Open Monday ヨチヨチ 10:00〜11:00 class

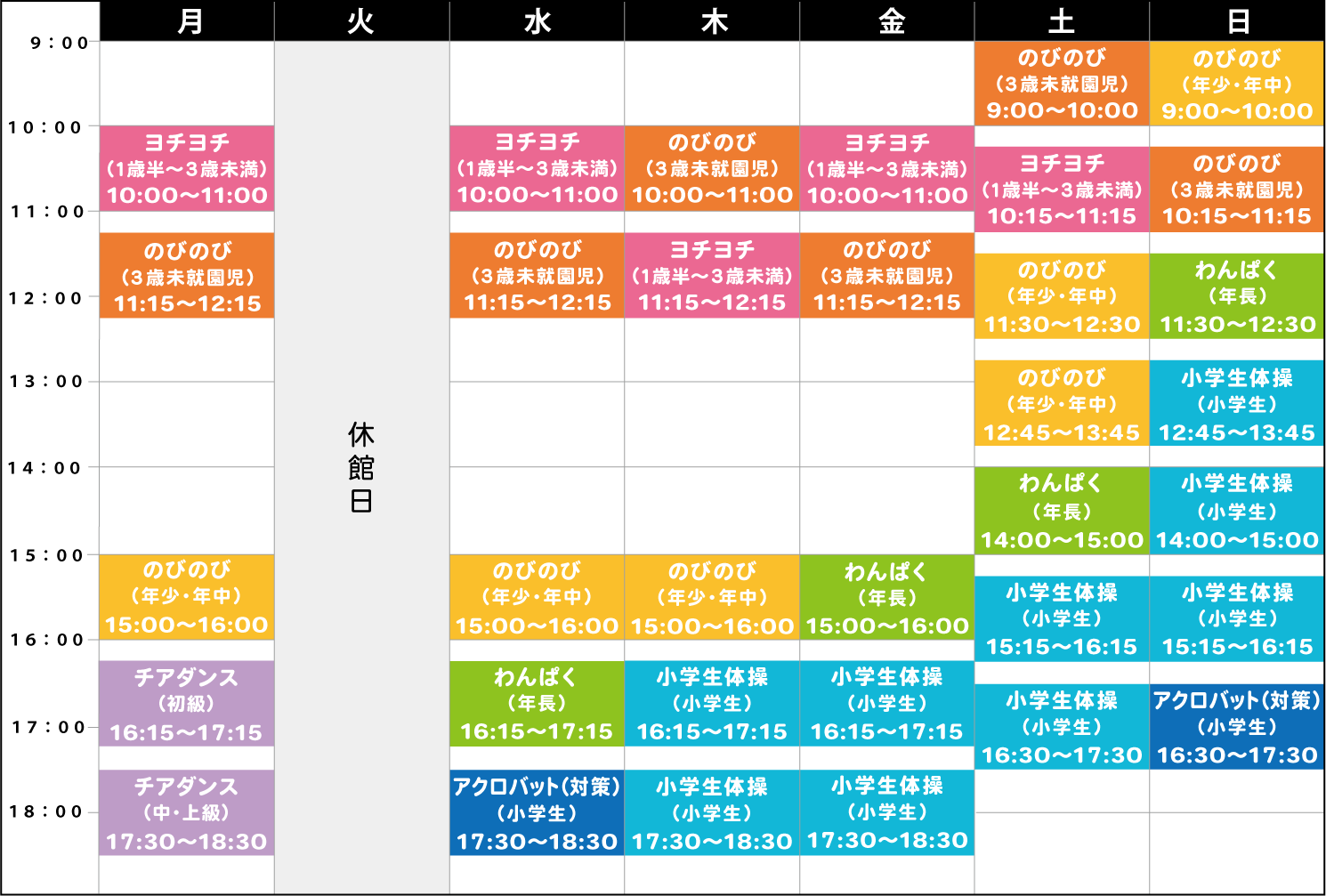pyautogui.click(x=187, y=168)
